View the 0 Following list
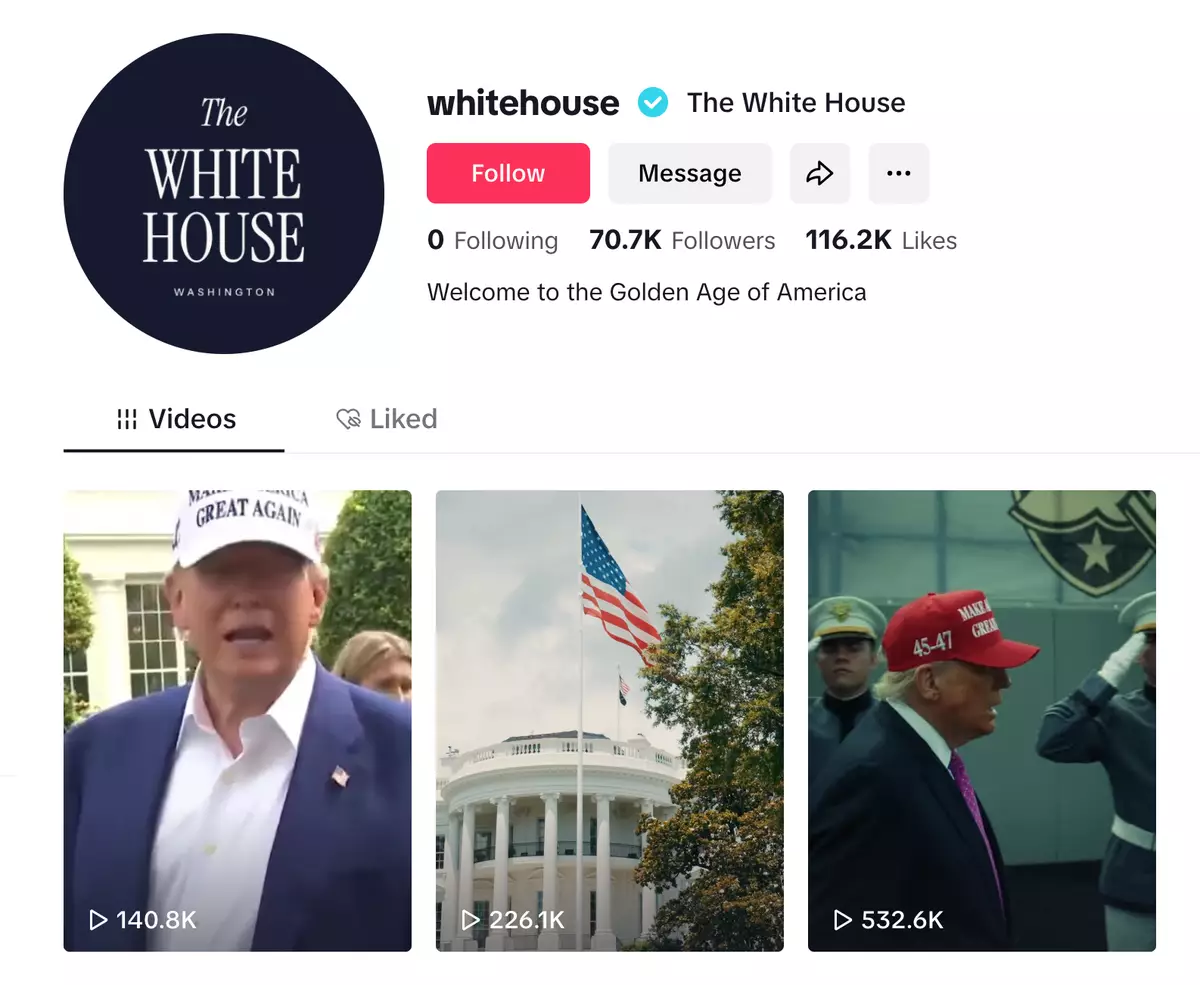 [x=492, y=240]
